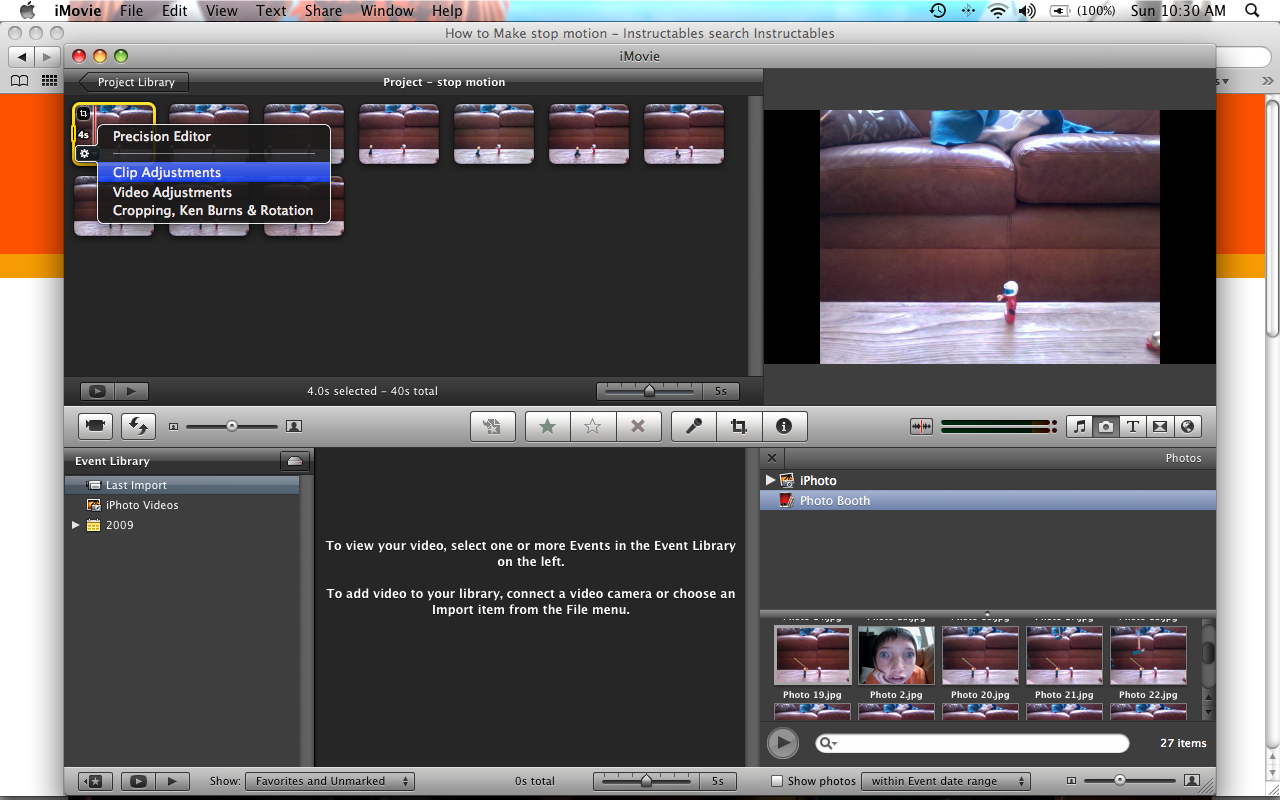
Task: Toggle audio skimming waveform button
Action: [x=921, y=427]
